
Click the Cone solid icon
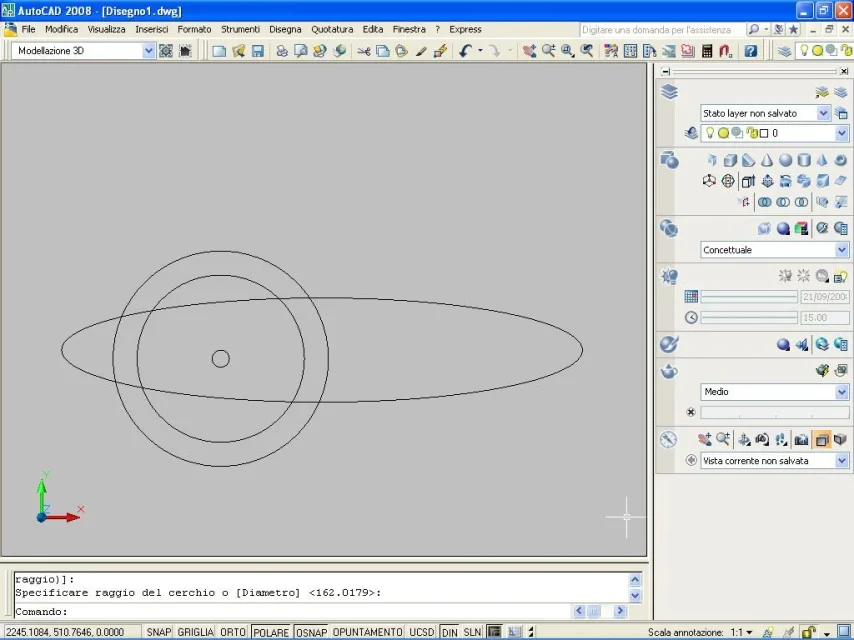click(x=767, y=160)
